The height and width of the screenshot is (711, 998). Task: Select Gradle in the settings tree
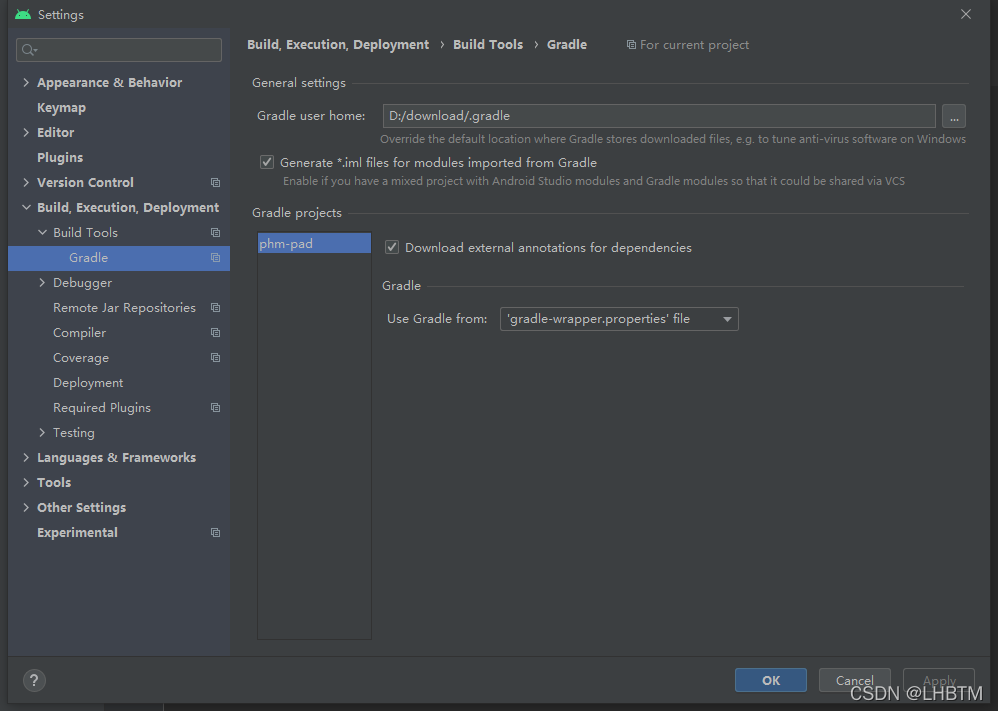pyautogui.click(x=119, y=258)
